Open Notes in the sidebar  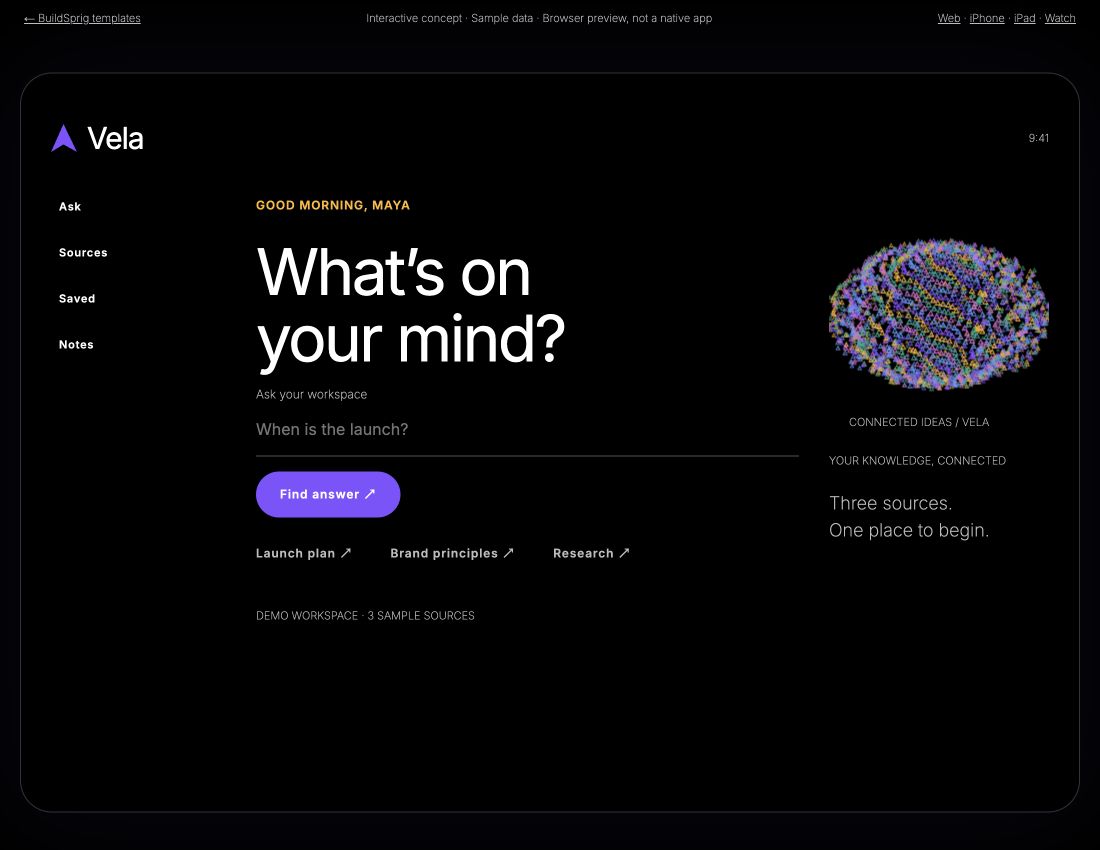tap(76, 344)
